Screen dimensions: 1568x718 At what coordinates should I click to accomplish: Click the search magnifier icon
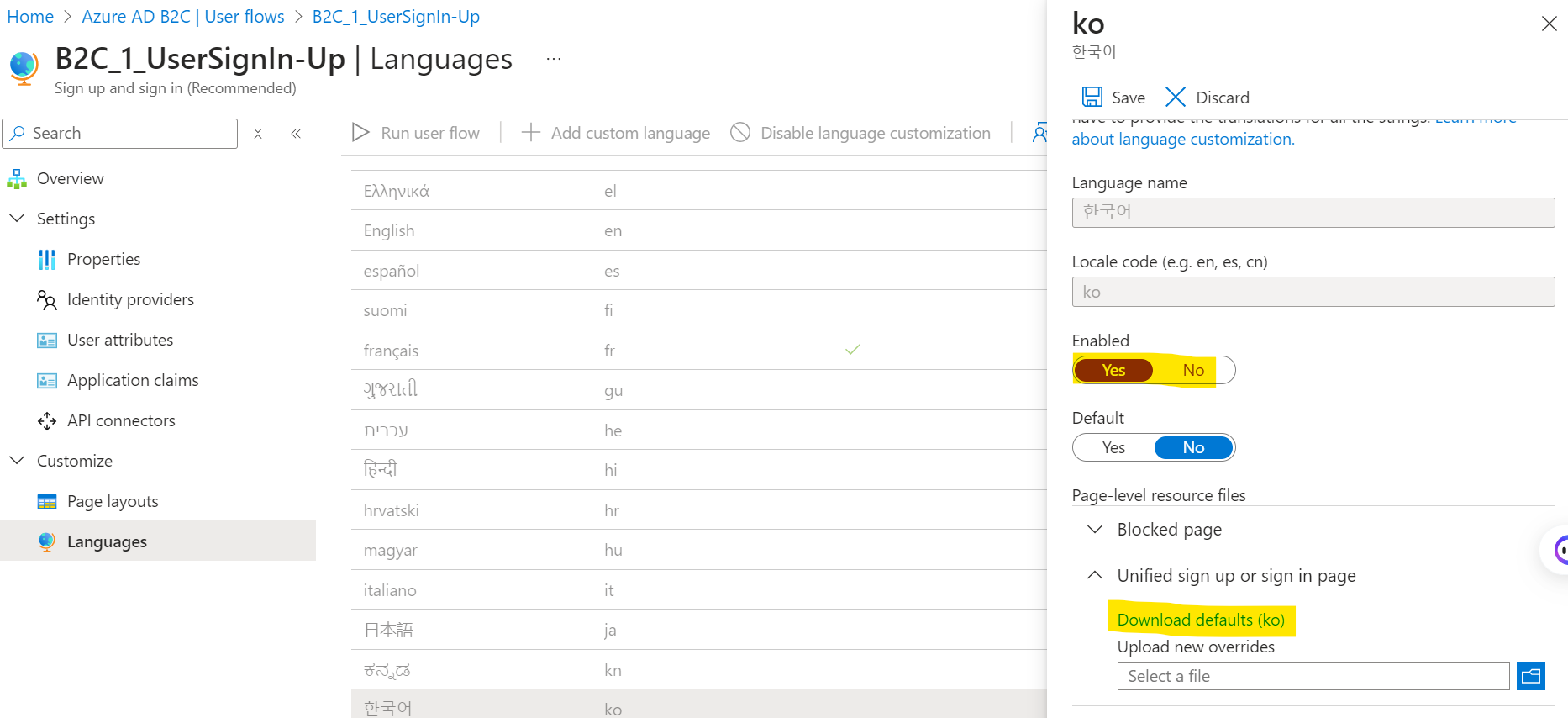point(18,133)
